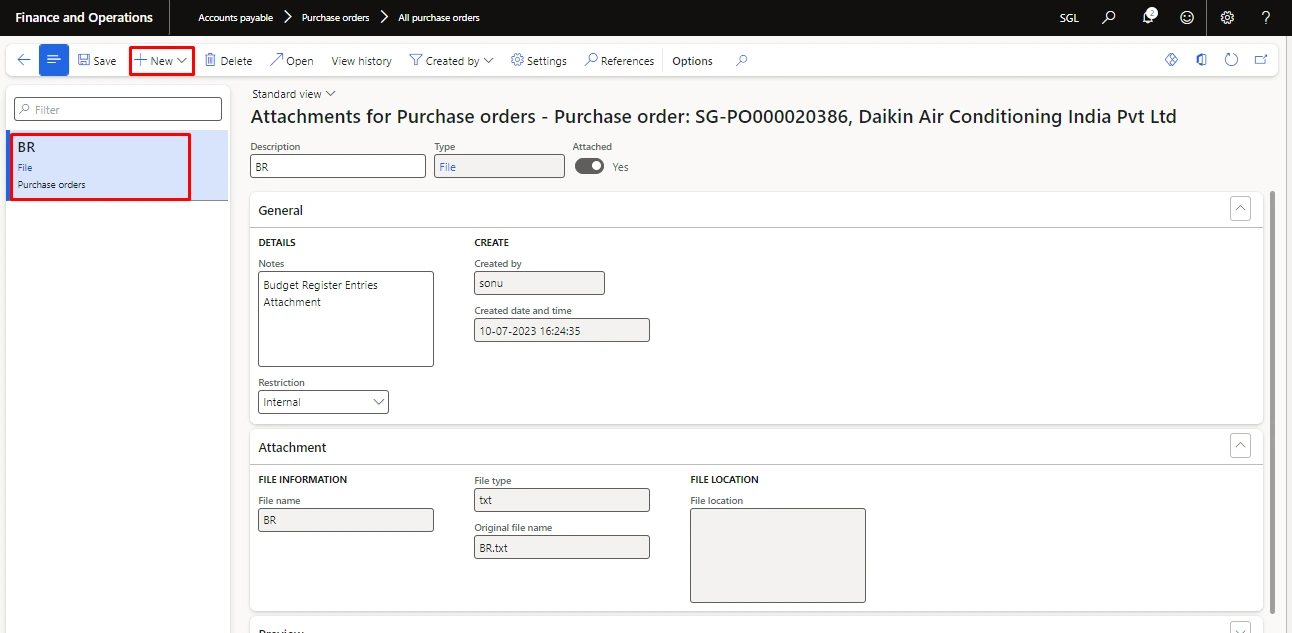Click the References button
The width and height of the screenshot is (1292, 633).
[619, 61]
